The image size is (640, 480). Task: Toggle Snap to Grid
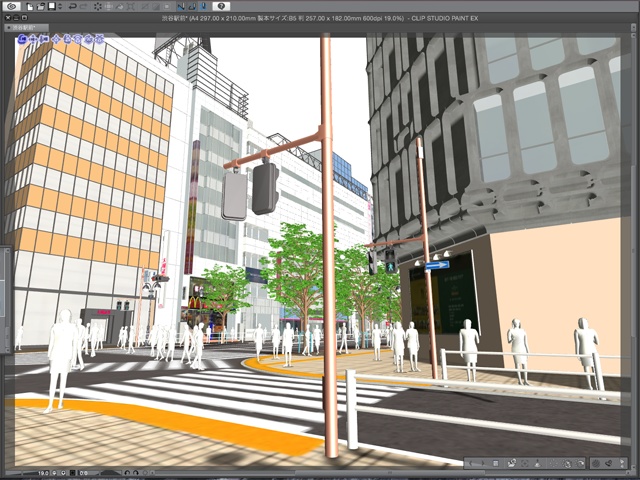(x=203, y=7)
